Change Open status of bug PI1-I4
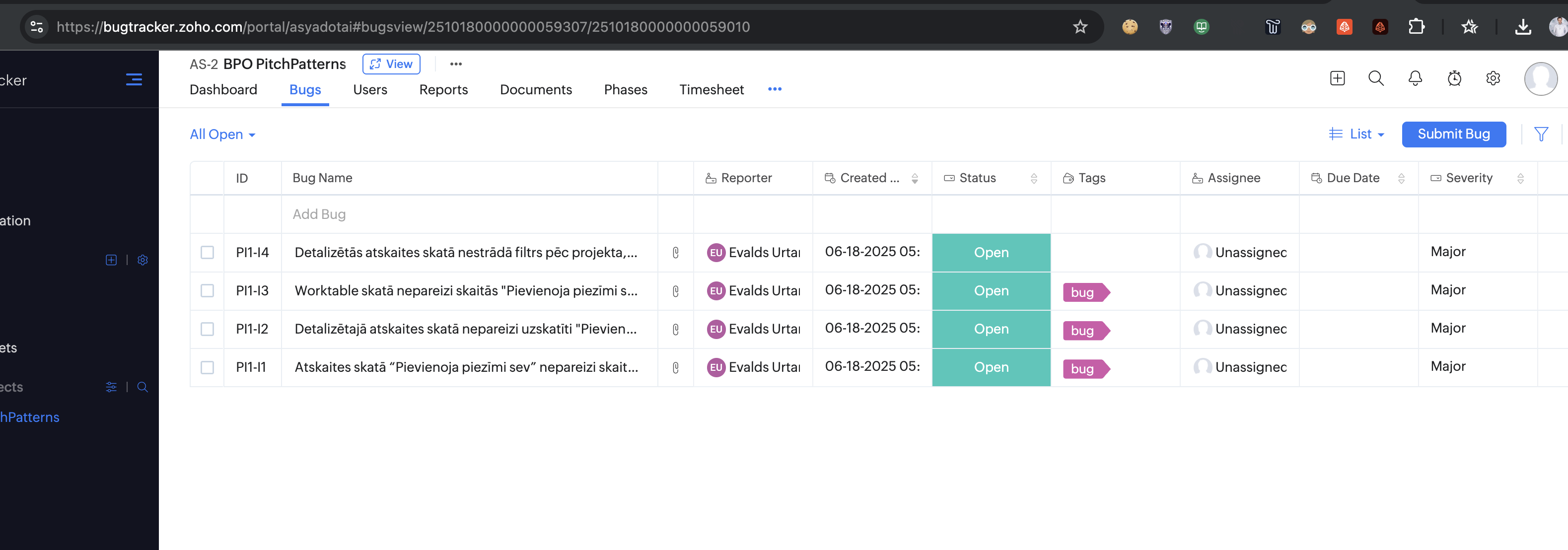This screenshot has width=1568, height=550. [x=991, y=253]
